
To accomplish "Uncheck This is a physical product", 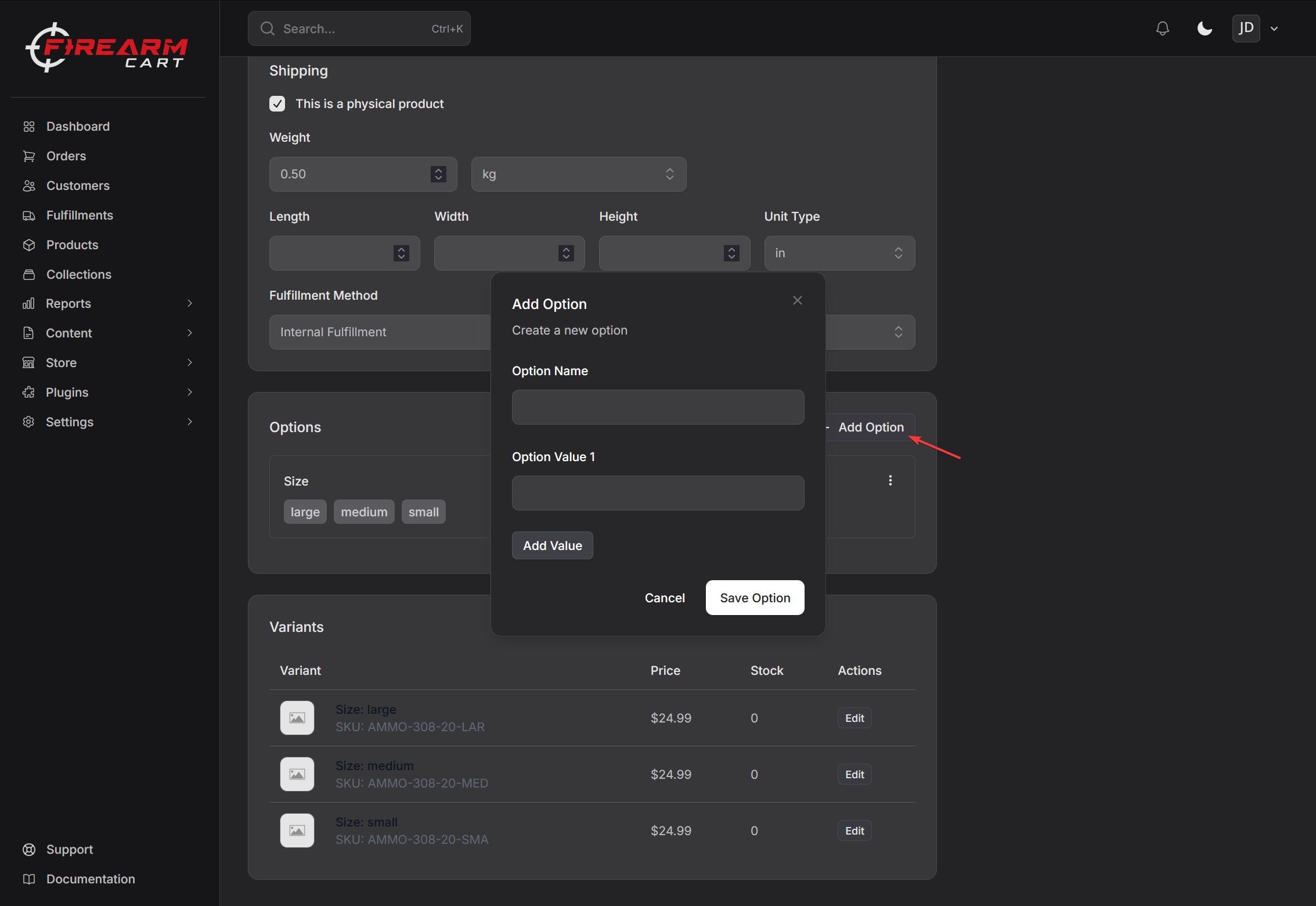I will point(277,104).
